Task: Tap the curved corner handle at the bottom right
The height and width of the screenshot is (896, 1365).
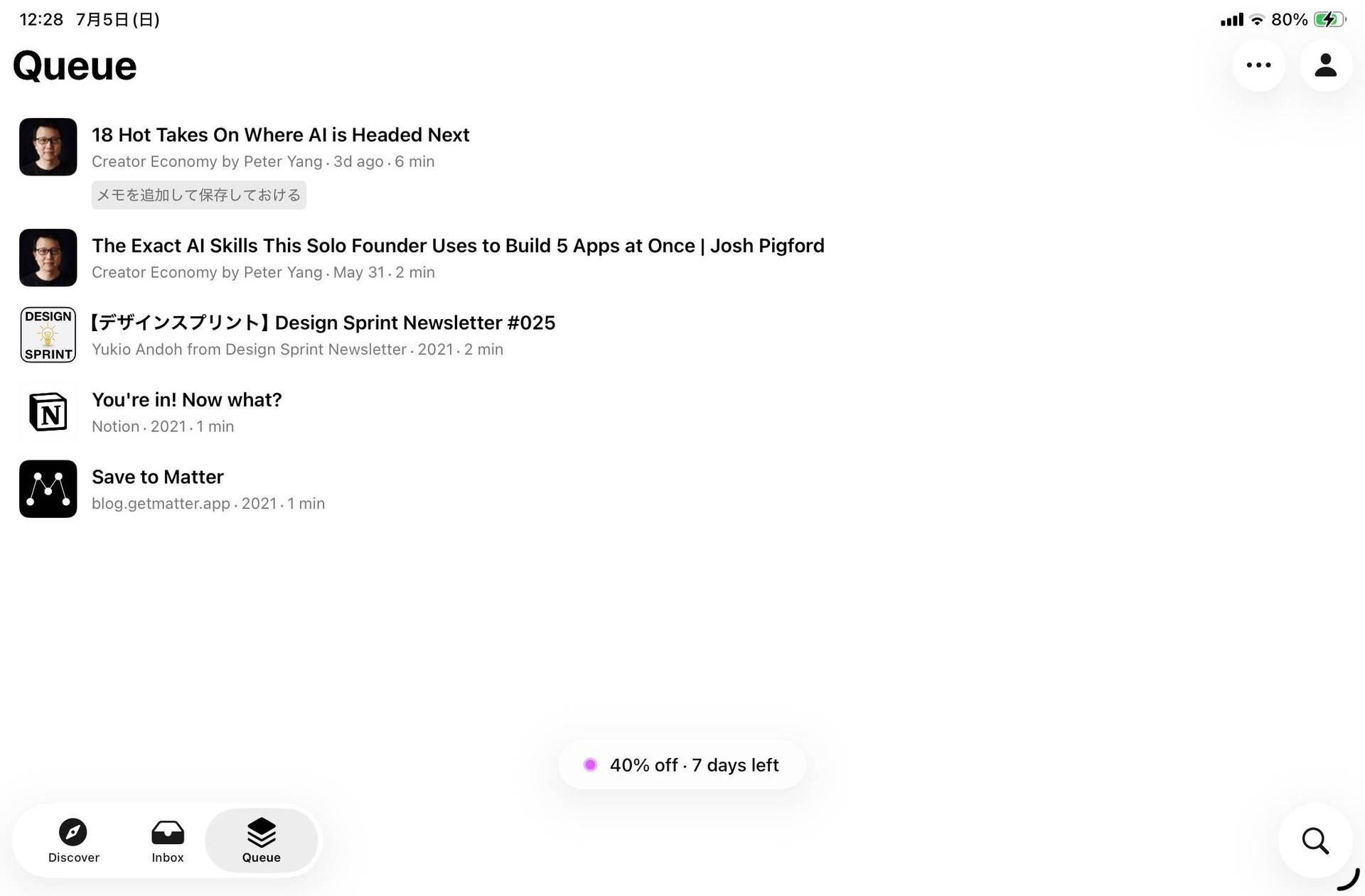Action: click(x=1349, y=880)
